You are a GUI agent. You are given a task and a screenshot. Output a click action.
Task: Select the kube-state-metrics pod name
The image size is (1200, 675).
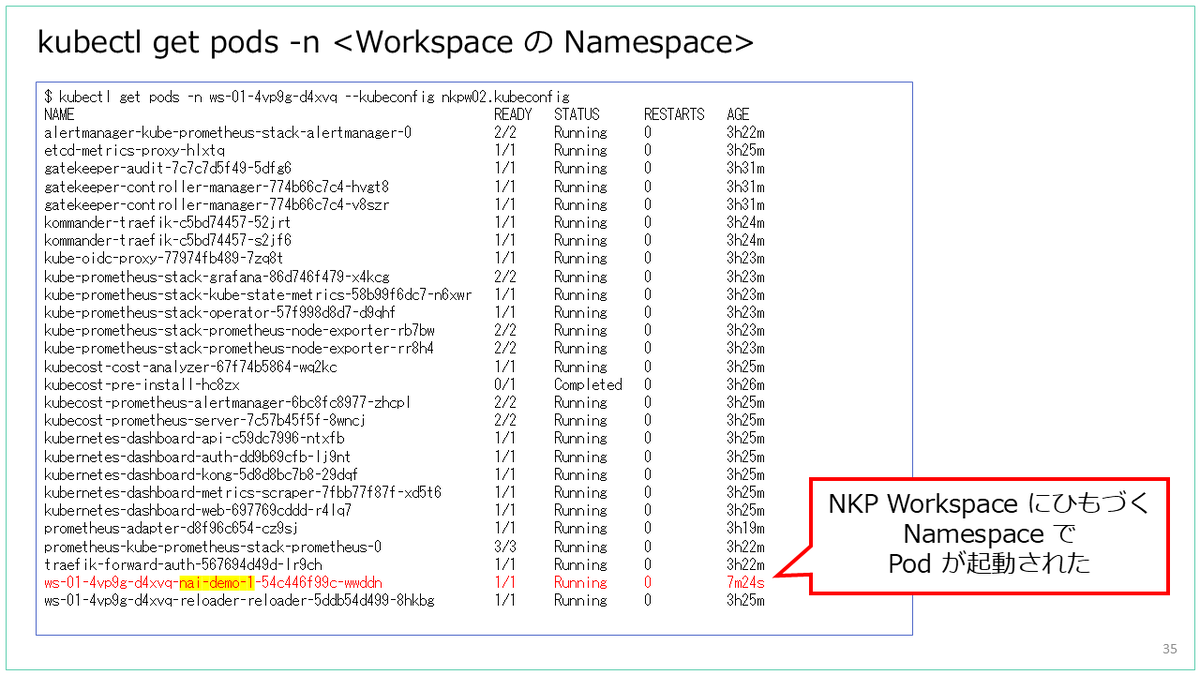[258, 295]
